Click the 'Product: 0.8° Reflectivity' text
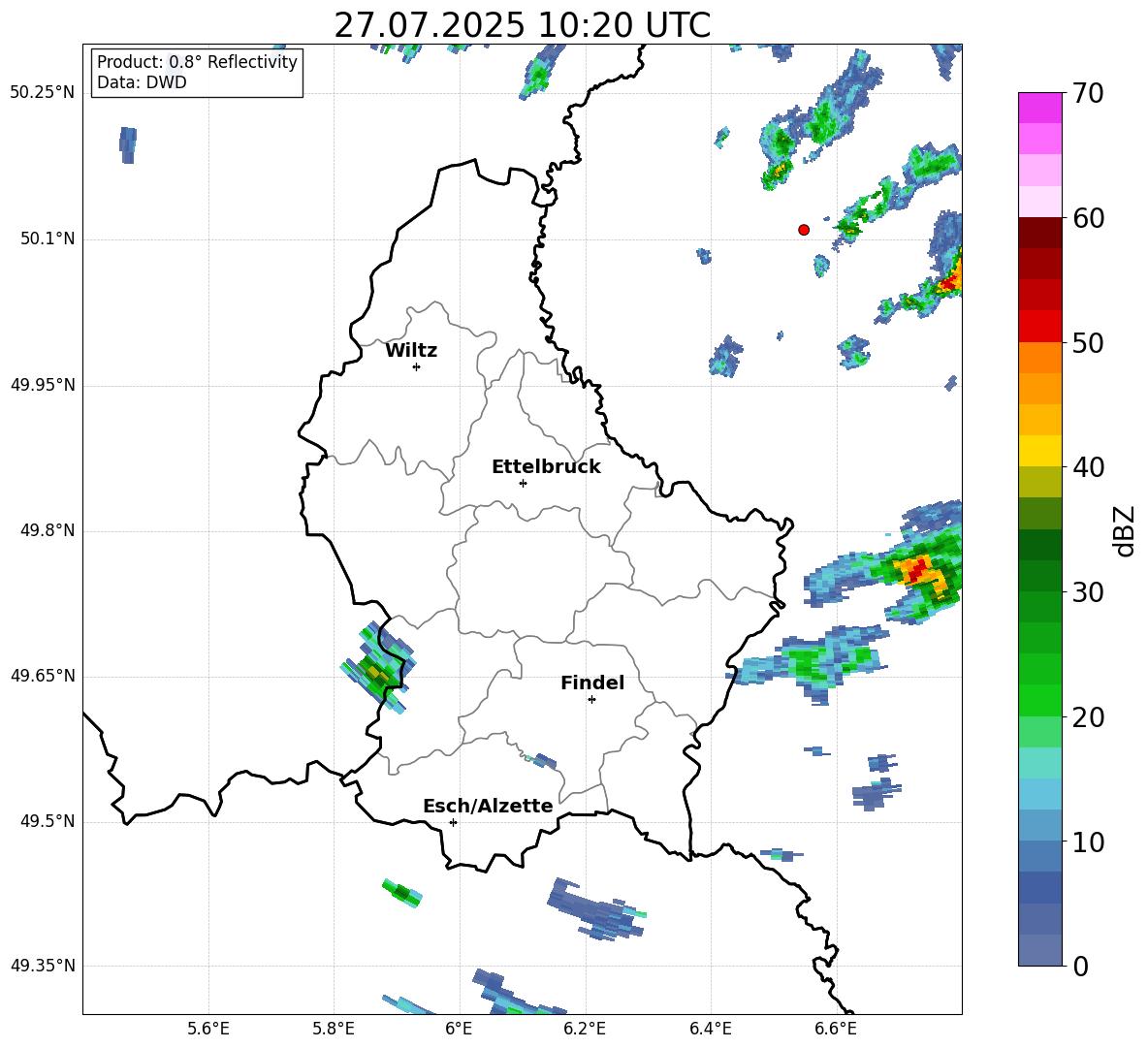 (197, 61)
